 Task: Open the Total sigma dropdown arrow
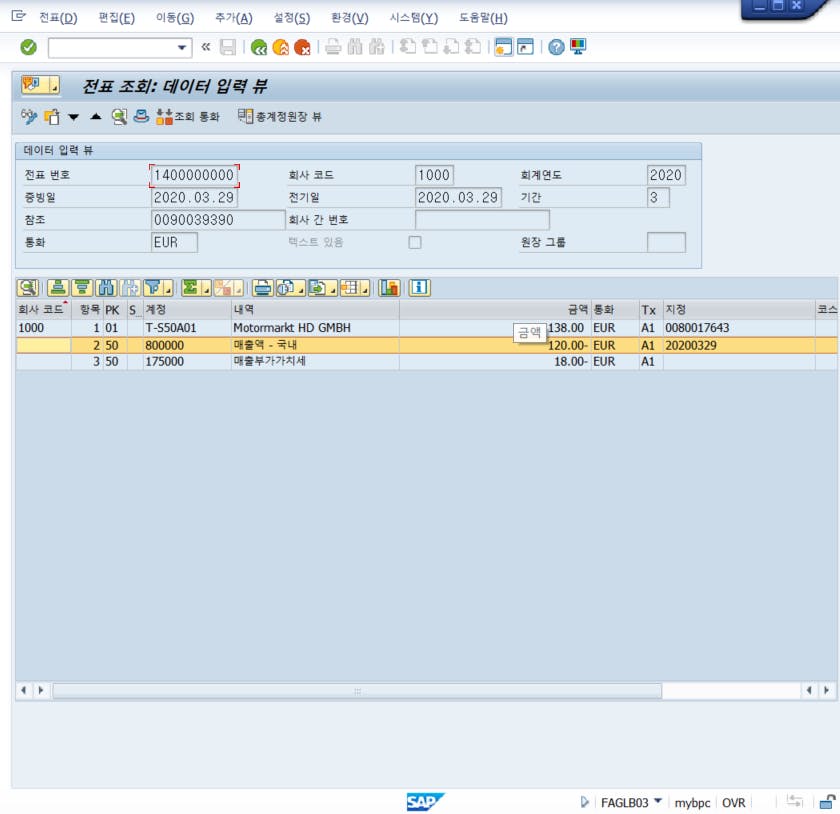coord(206,290)
